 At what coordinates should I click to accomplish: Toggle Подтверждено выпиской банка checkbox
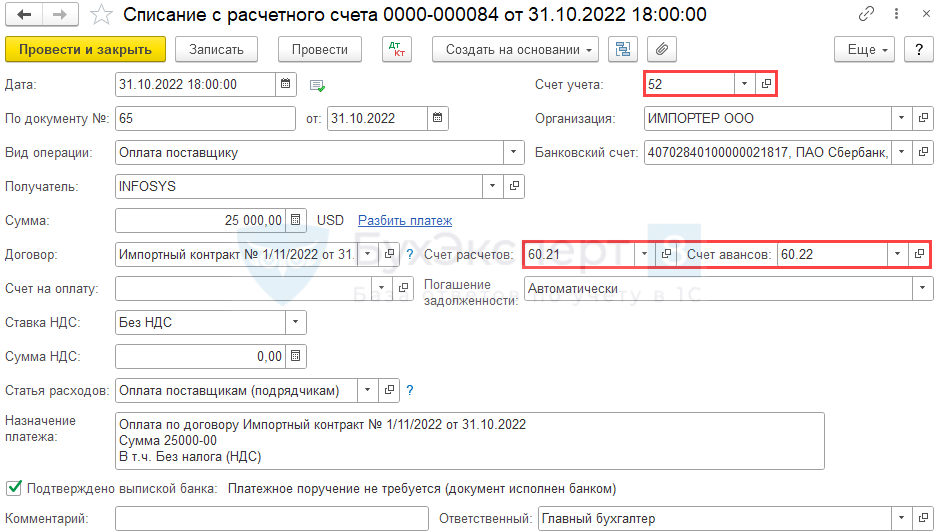pos(14,488)
